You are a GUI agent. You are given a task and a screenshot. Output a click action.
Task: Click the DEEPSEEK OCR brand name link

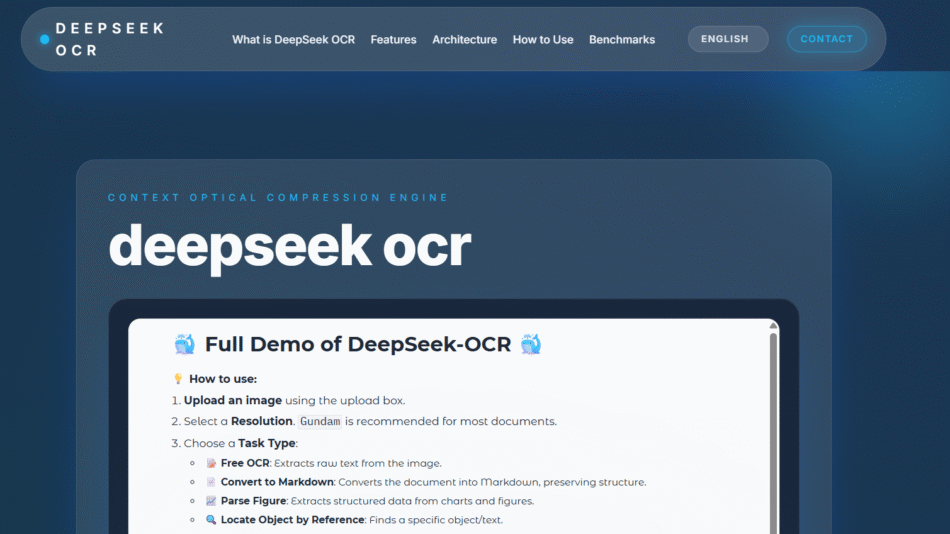(109, 39)
